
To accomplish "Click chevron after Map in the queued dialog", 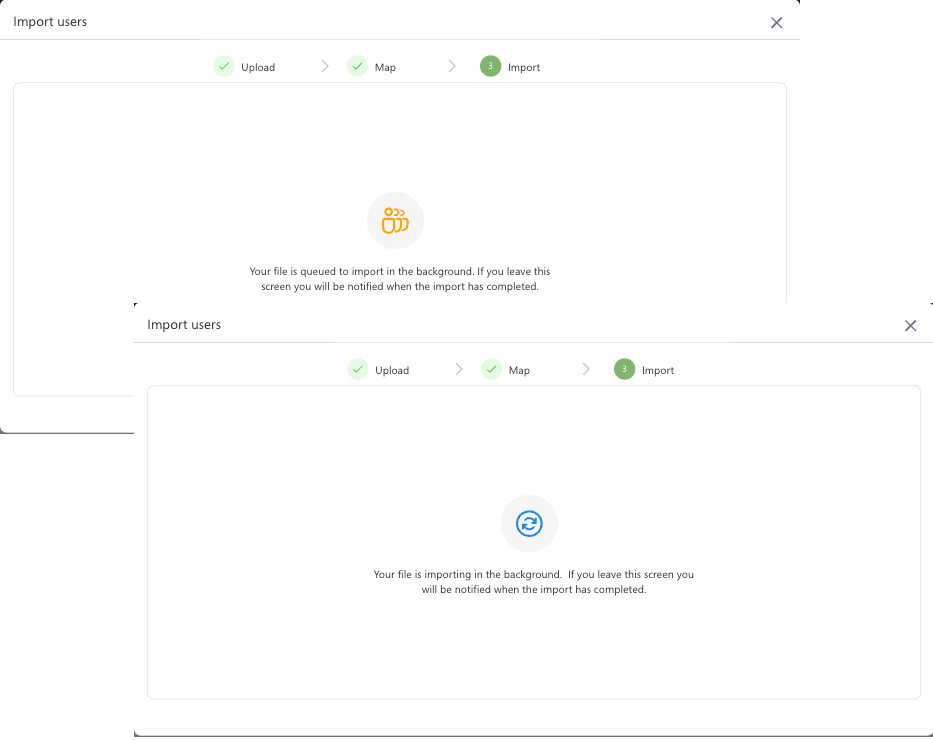I will (x=452, y=67).
